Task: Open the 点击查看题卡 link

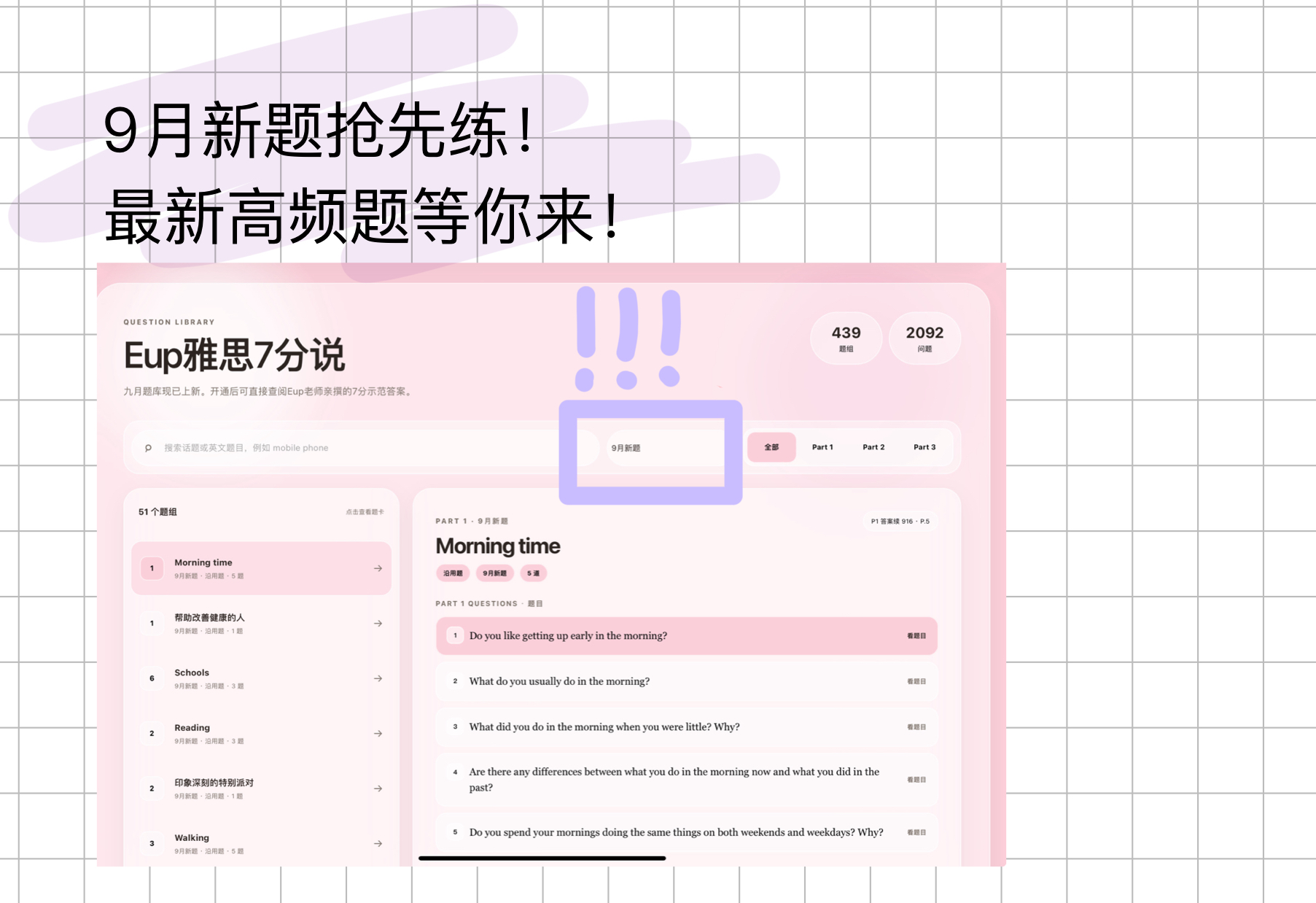Action: coord(365,512)
